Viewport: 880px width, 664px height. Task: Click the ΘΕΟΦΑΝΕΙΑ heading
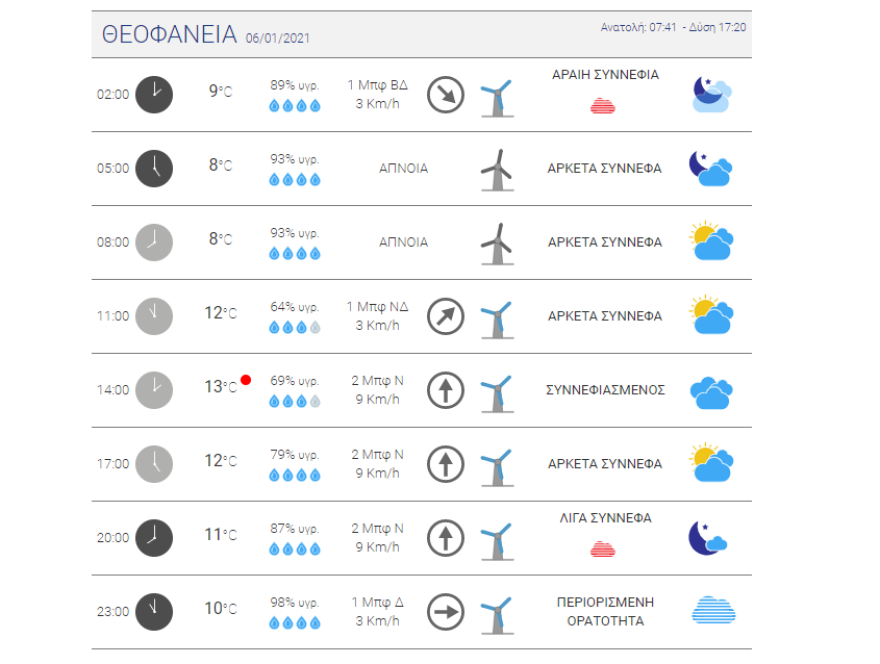(x=169, y=35)
